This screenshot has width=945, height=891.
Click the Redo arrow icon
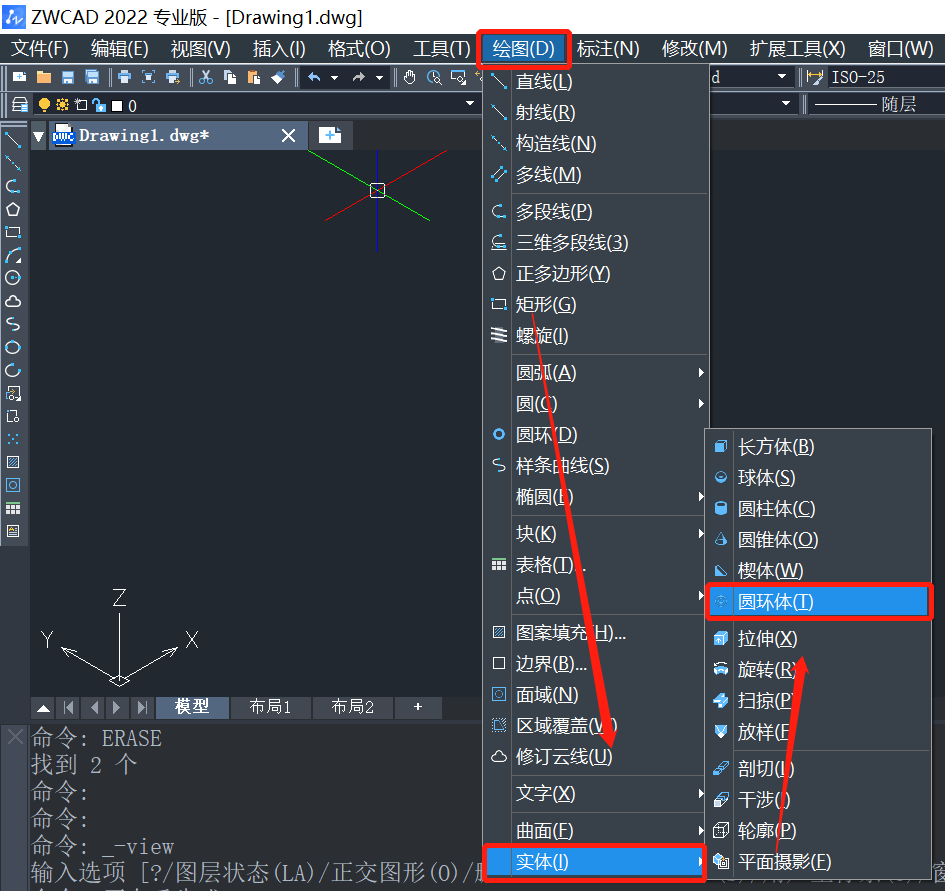click(x=359, y=77)
